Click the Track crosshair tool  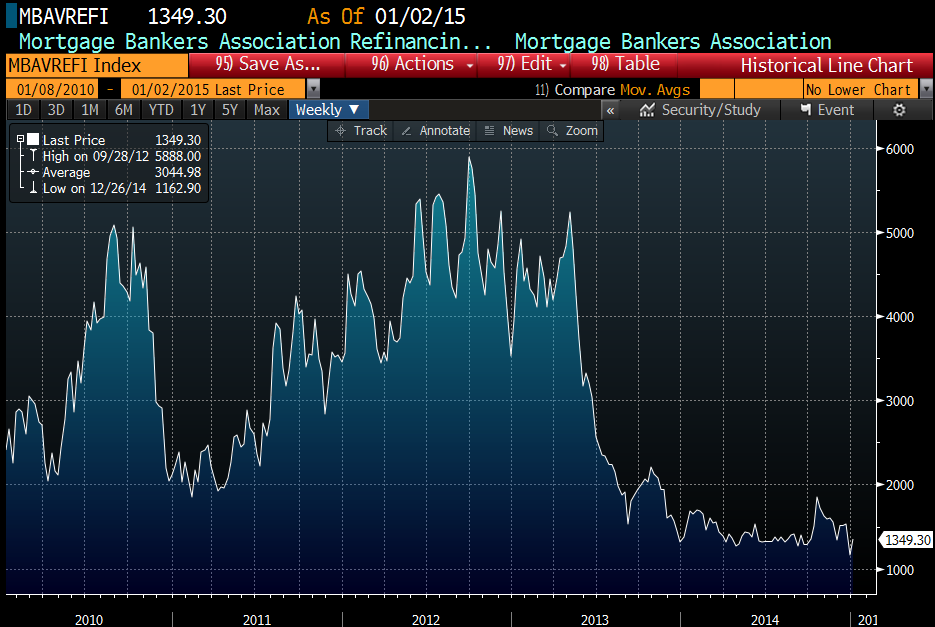[360, 131]
